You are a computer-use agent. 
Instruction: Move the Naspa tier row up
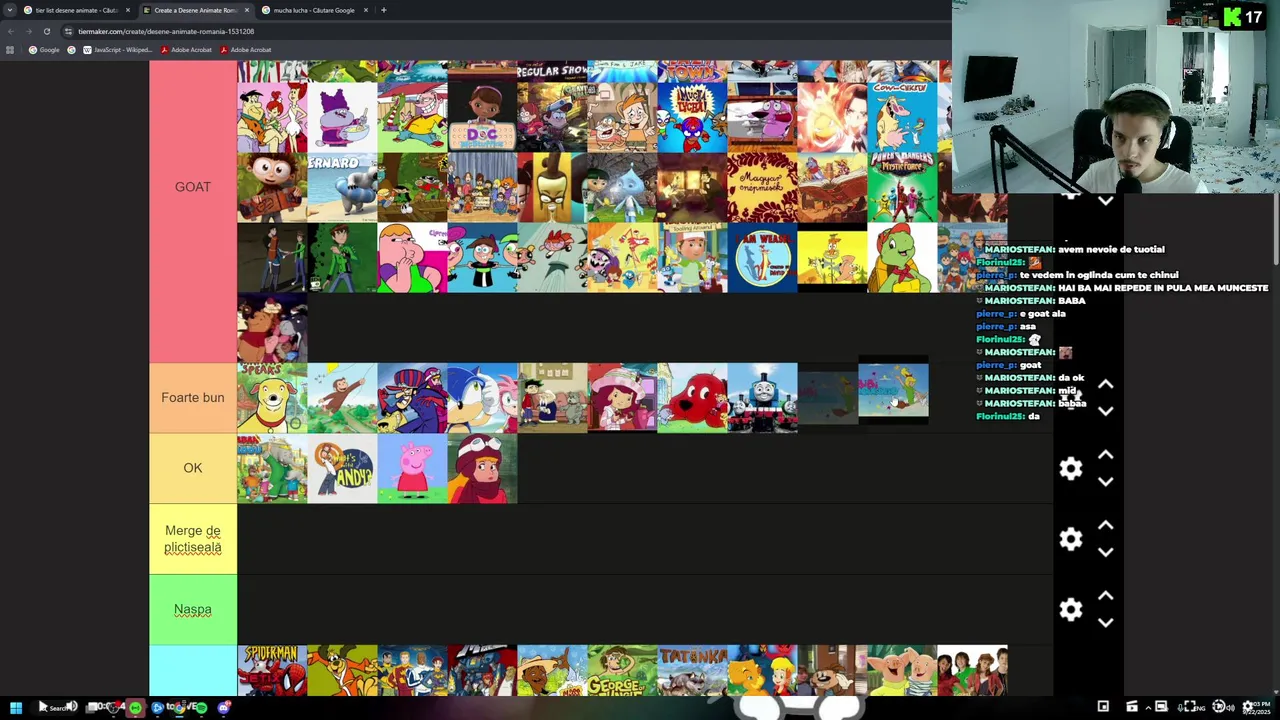click(1105, 596)
